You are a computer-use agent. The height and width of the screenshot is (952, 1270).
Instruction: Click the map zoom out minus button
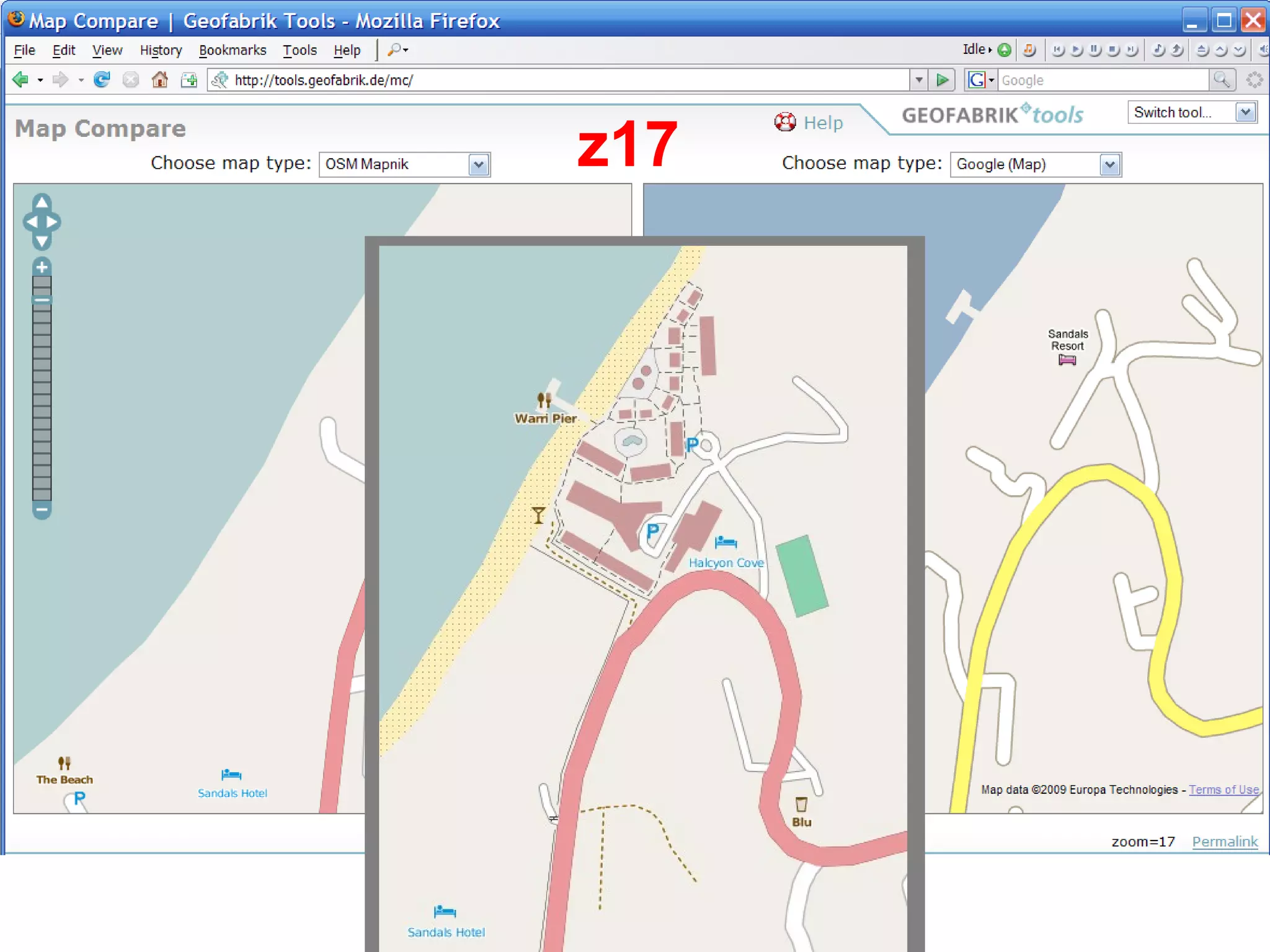tap(42, 510)
